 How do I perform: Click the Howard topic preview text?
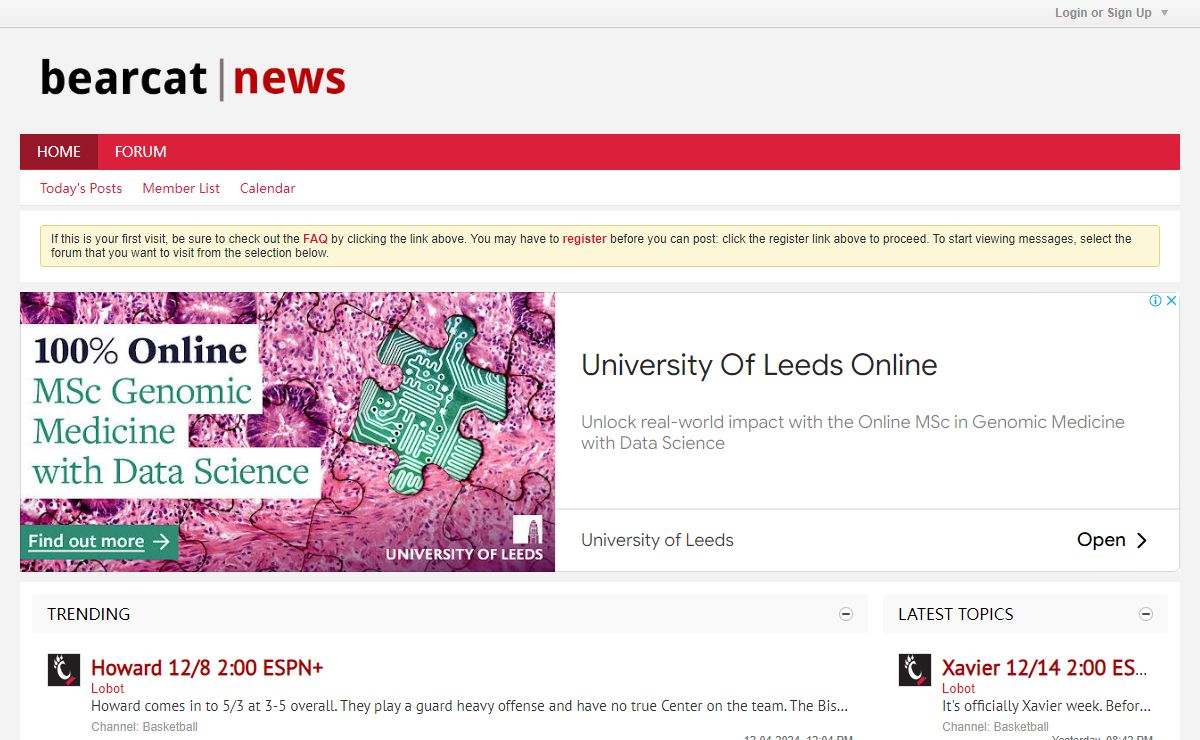click(x=469, y=706)
